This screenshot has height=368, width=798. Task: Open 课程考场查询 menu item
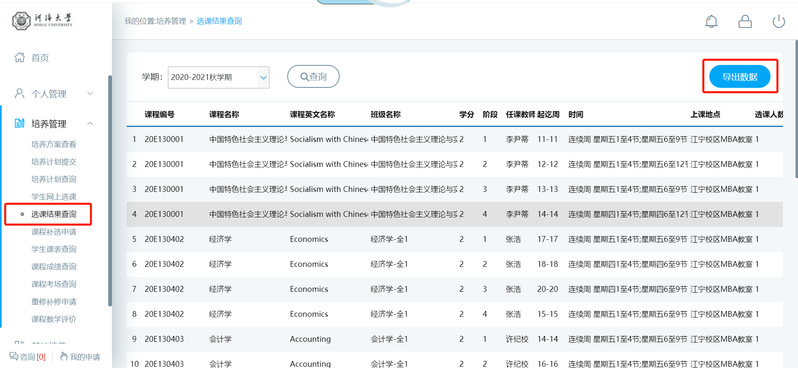tap(53, 284)
